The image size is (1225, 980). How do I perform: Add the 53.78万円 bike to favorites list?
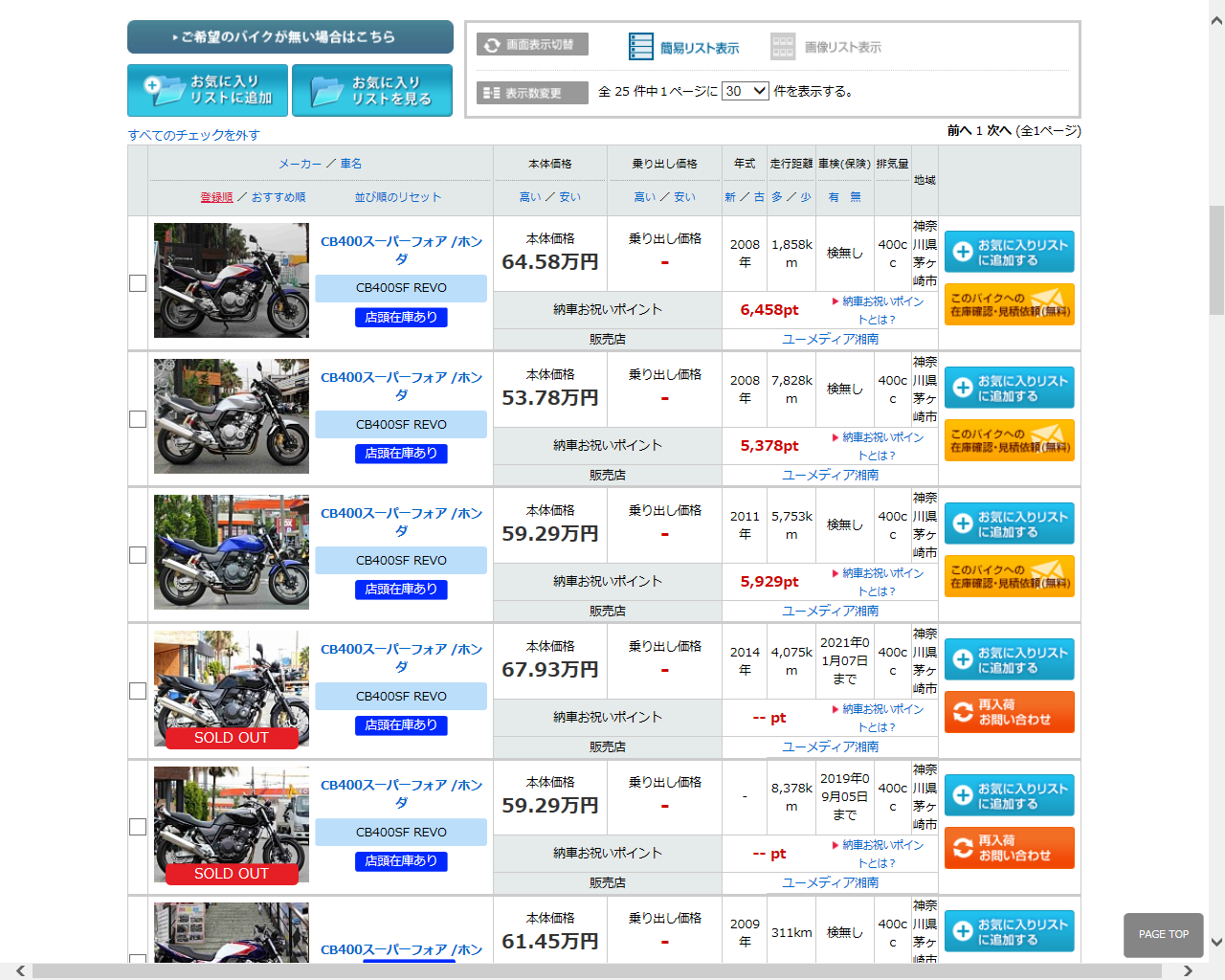point(1010,388)
